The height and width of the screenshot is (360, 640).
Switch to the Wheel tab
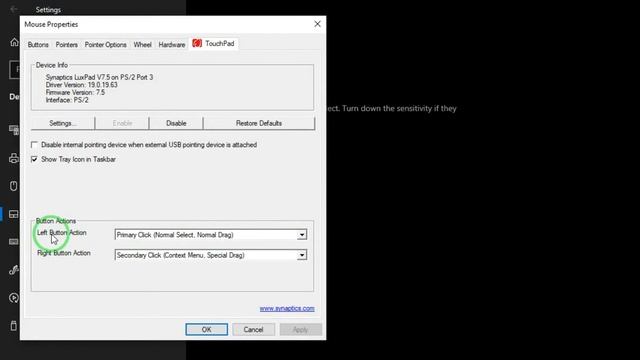(142, 44)
